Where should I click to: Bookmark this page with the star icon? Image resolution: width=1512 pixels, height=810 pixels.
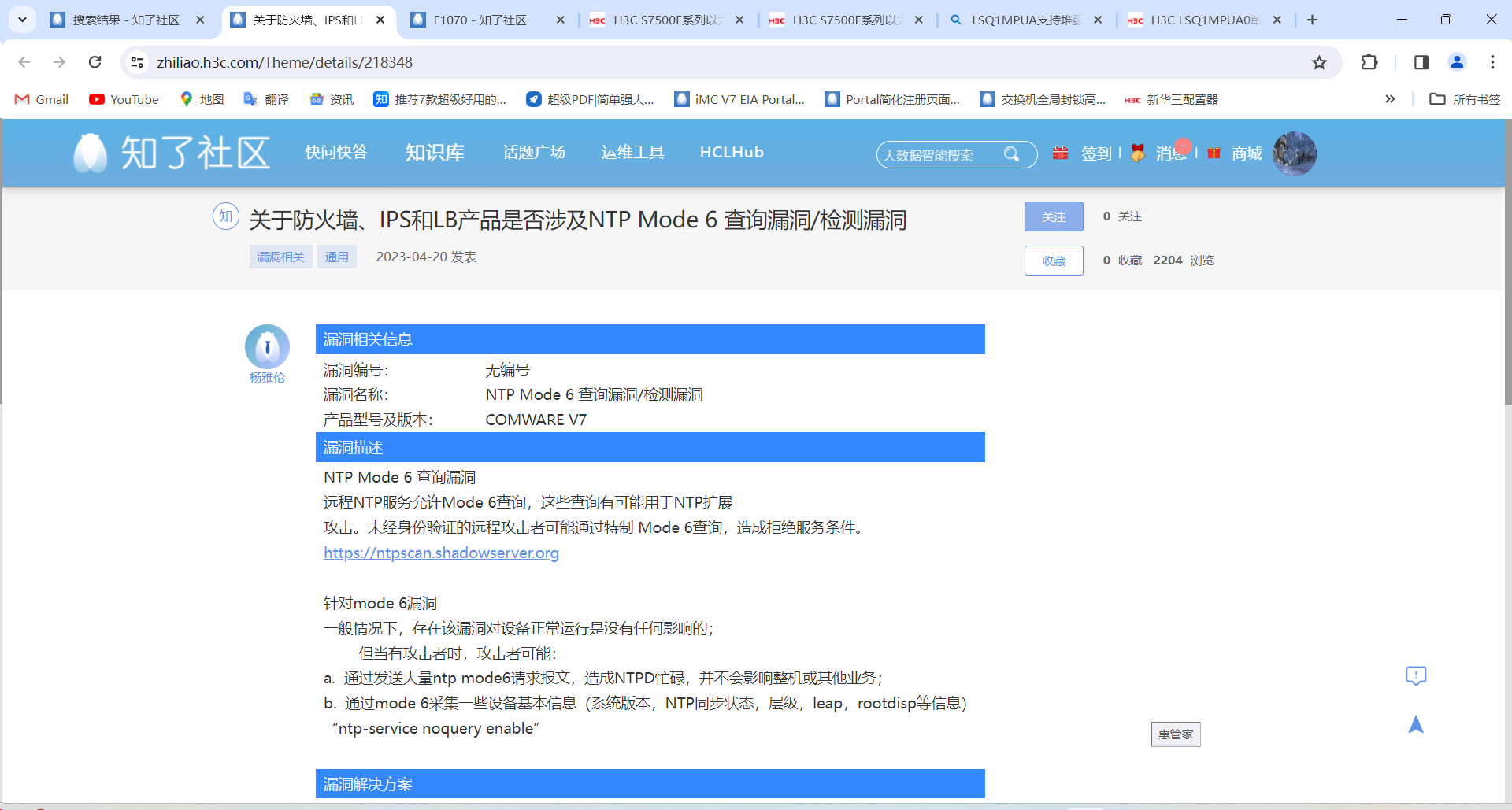point(1319,62)
